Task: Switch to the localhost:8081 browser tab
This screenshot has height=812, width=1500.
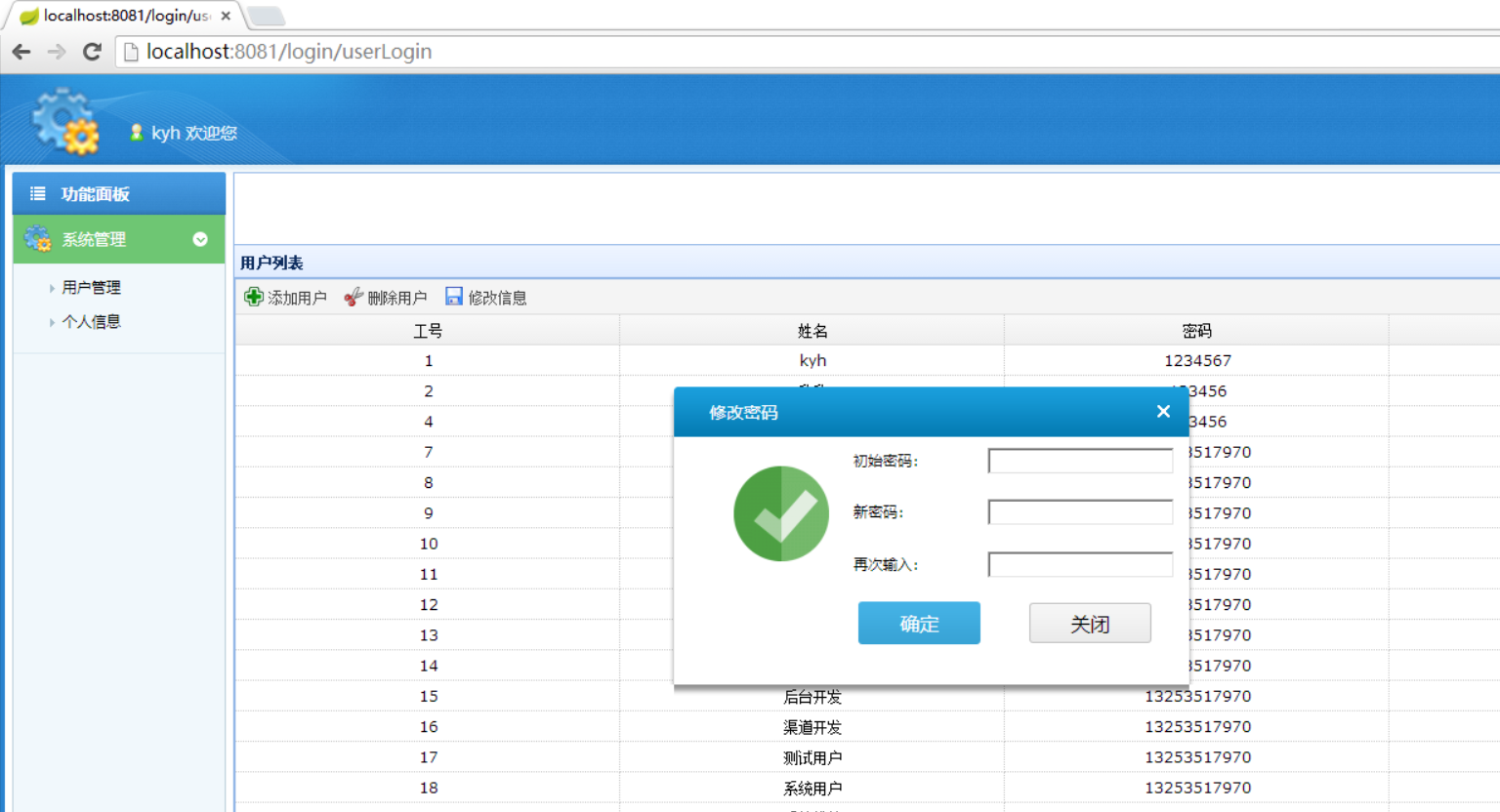Action: coord(125,16)
